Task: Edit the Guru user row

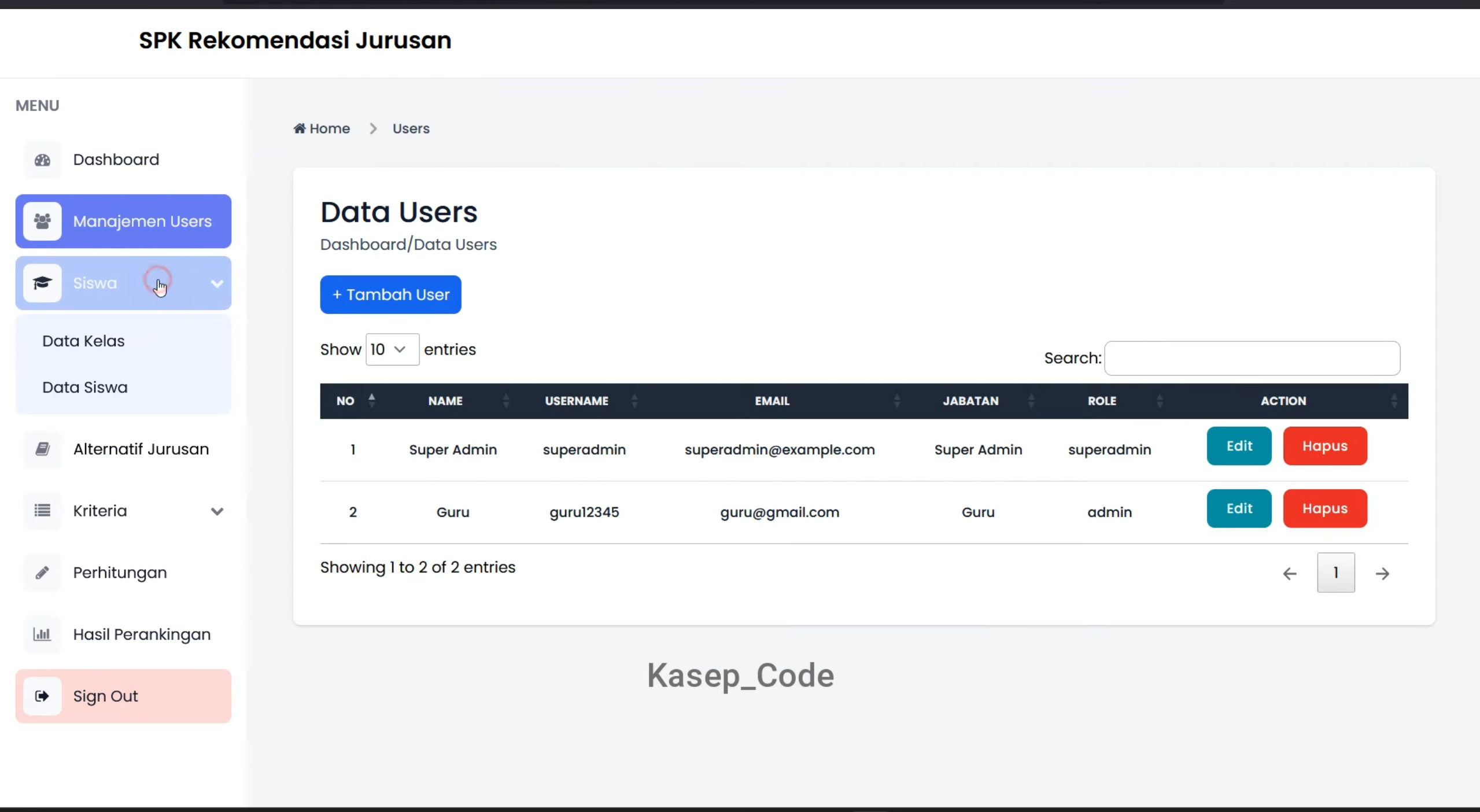Action: click(1239, 508)
